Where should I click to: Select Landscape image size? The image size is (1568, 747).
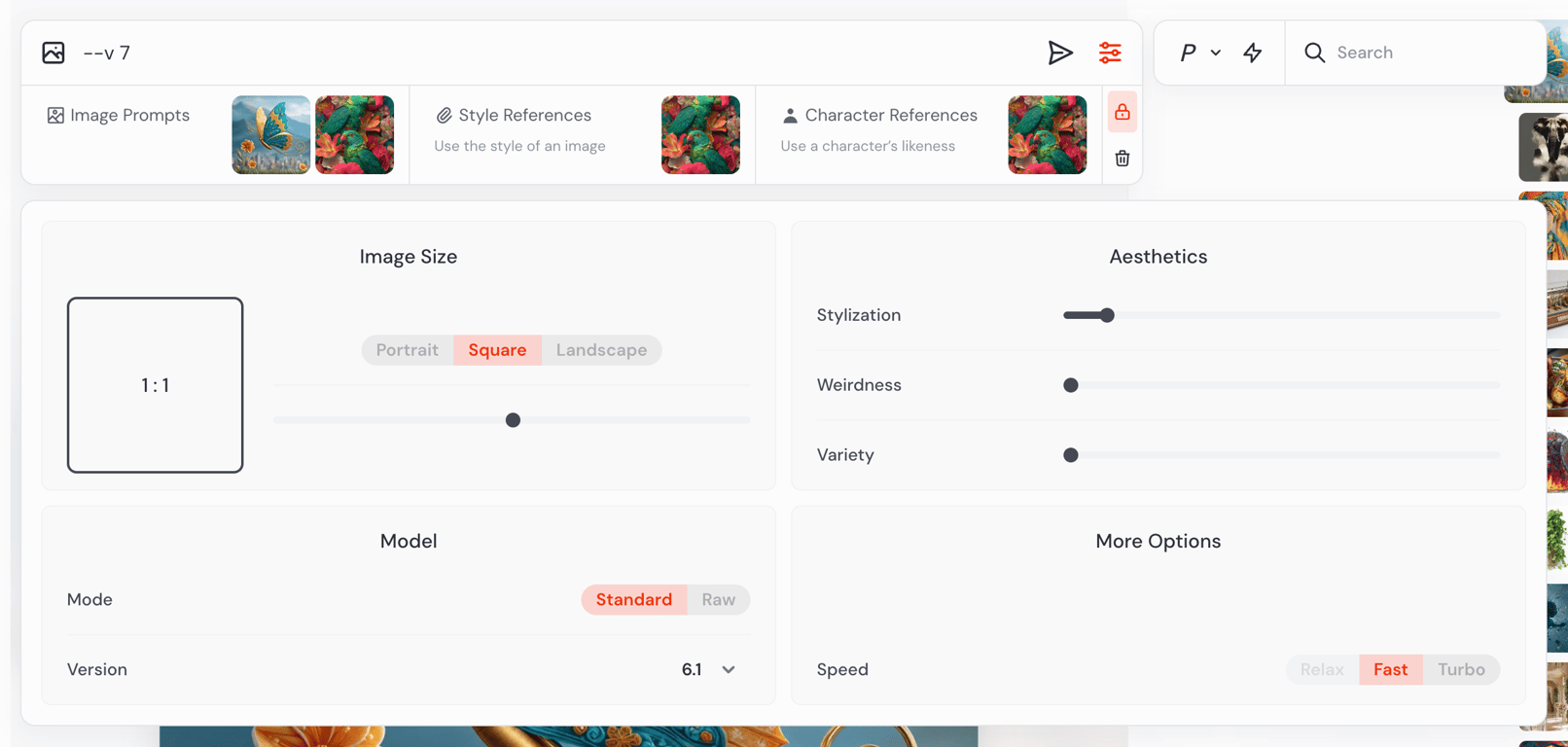pyautogui.click(x=601, y=350)
